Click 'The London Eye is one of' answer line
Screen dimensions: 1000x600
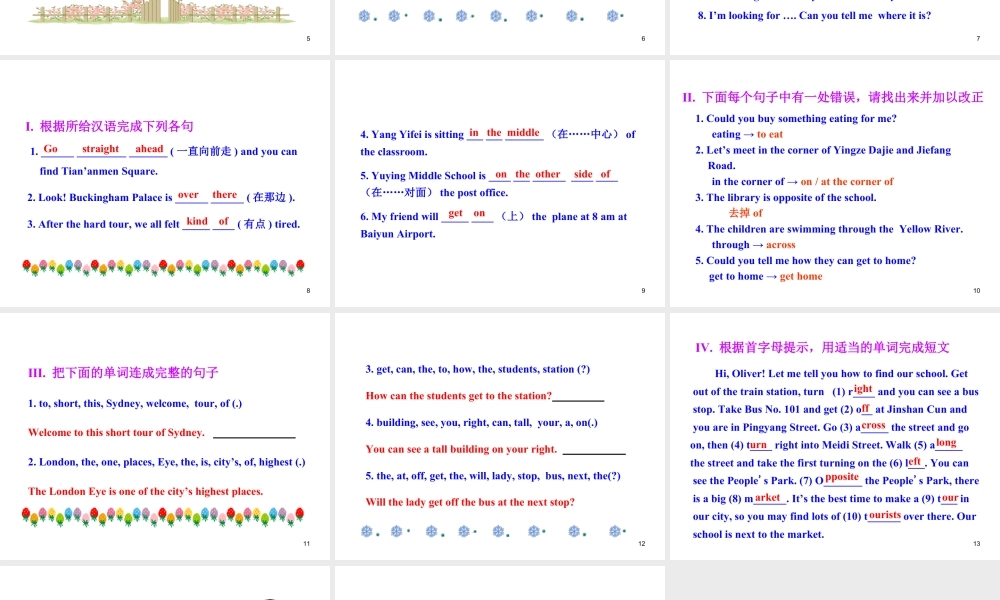click(145, 491)
